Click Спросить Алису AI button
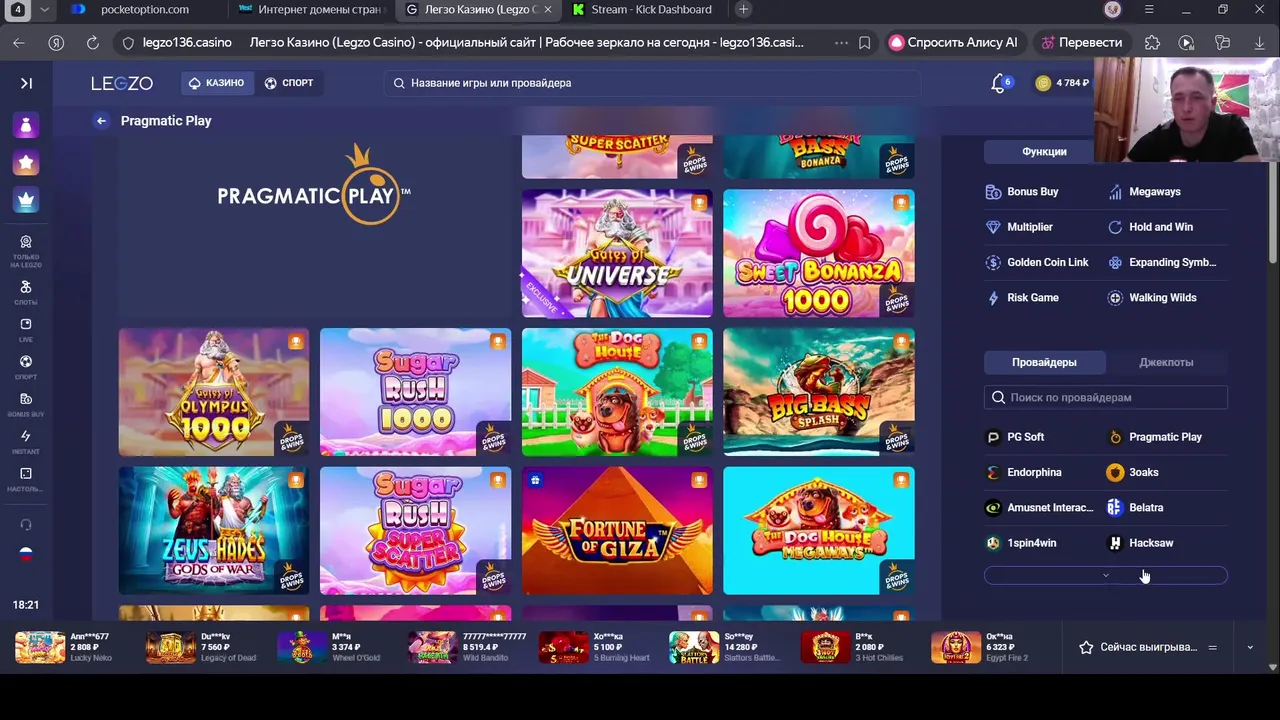The image size is (1280, 720). pyautogui.click(x=954, y=43)
